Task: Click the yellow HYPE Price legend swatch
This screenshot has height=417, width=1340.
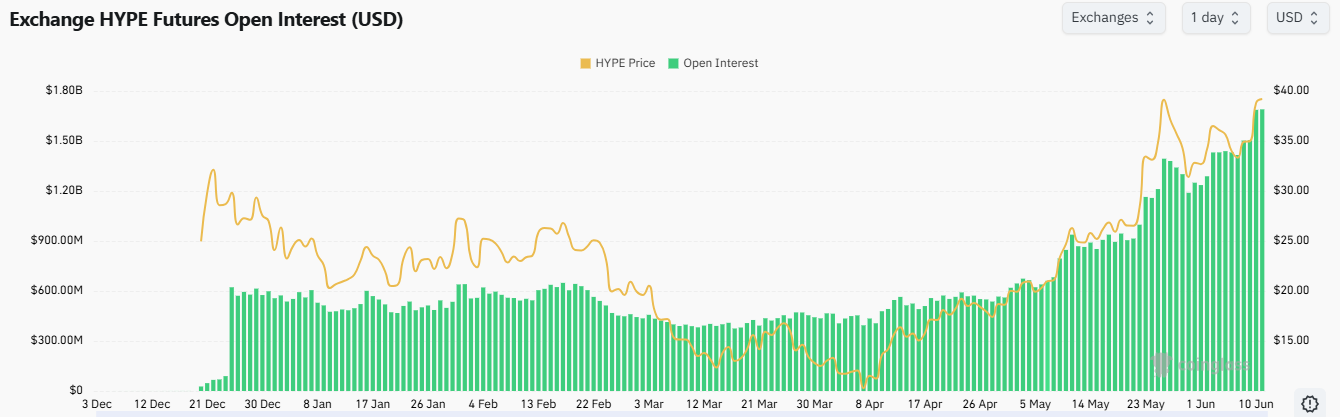Action: tap(585, 63)
